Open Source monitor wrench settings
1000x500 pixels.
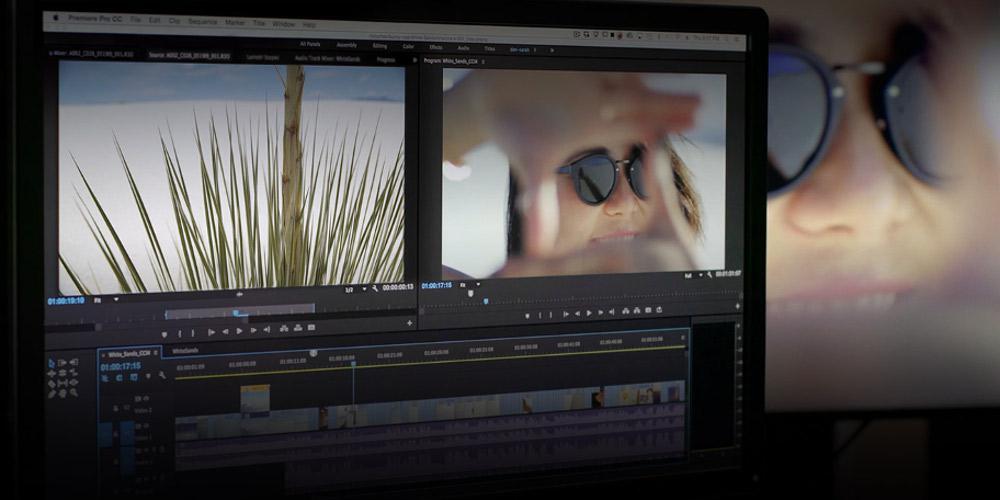(x=374, y=288)
